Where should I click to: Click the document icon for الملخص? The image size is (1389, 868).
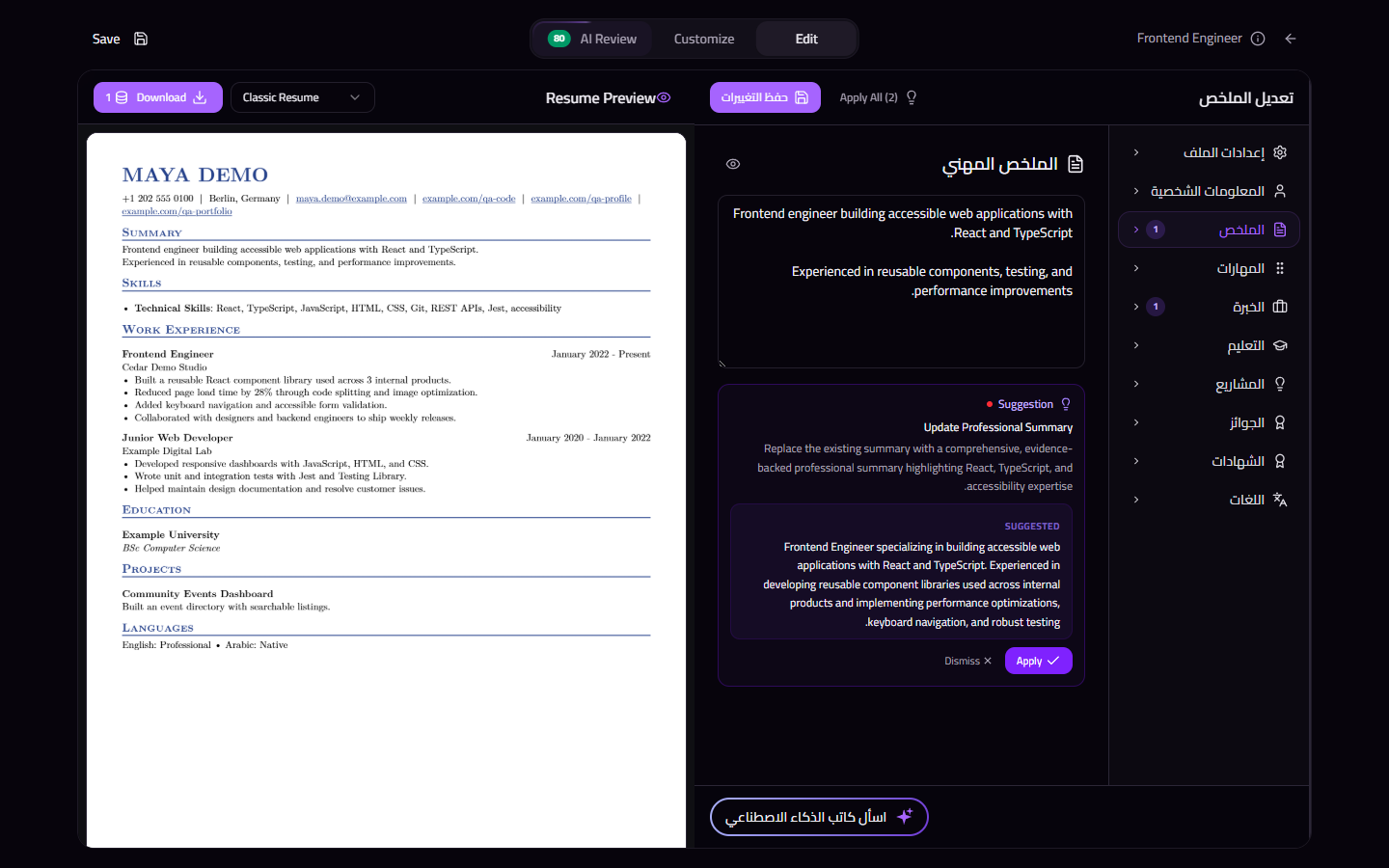coord(1280,230)
